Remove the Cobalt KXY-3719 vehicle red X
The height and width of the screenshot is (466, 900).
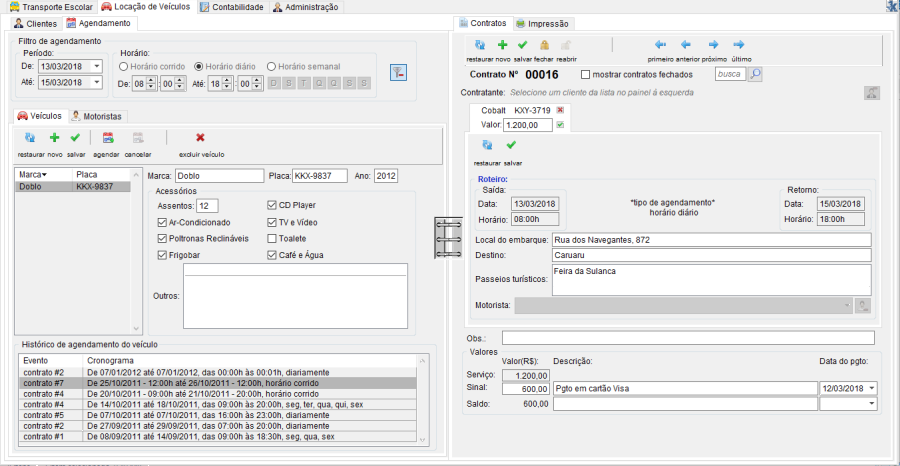(x=561, y=110)
